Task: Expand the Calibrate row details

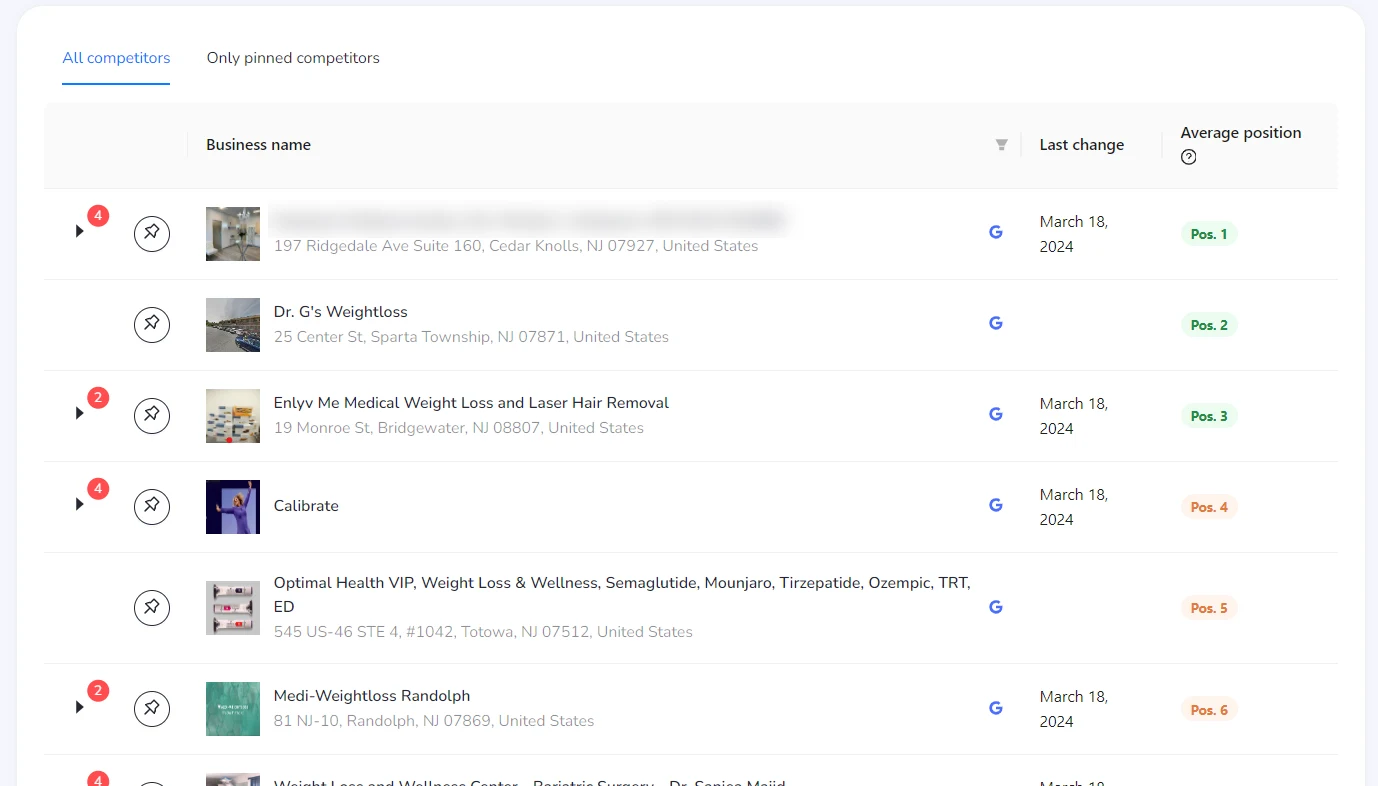Action: pos(80,504)
